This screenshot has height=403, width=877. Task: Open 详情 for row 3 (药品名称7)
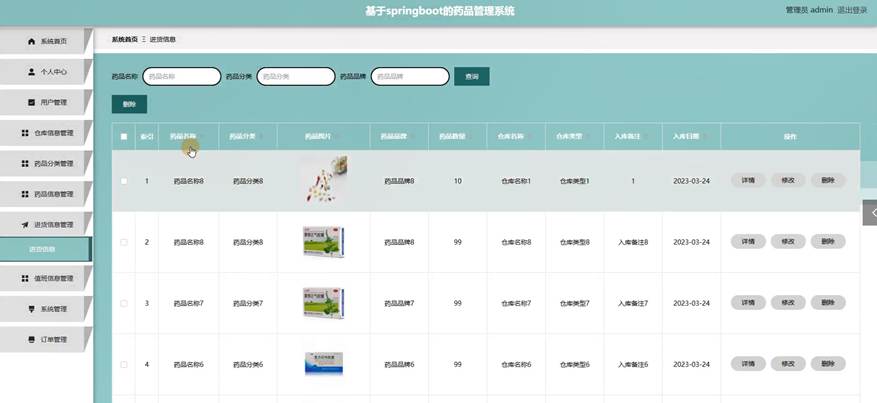[748, 302]
